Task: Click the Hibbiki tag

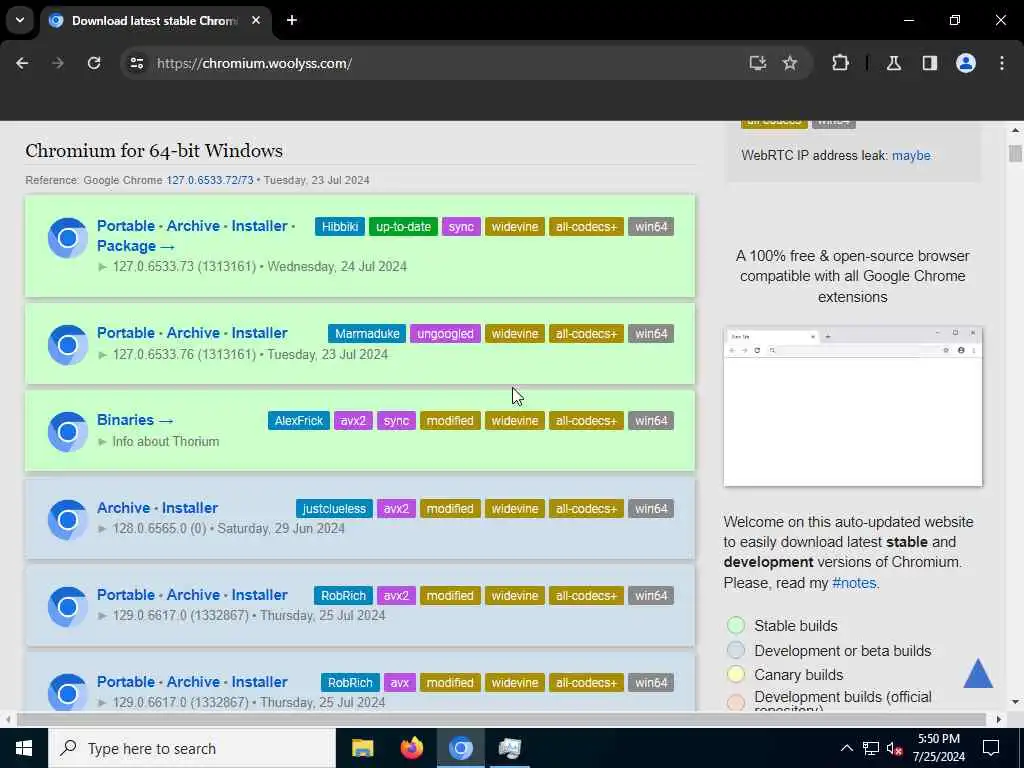Action: click(340, 227)
